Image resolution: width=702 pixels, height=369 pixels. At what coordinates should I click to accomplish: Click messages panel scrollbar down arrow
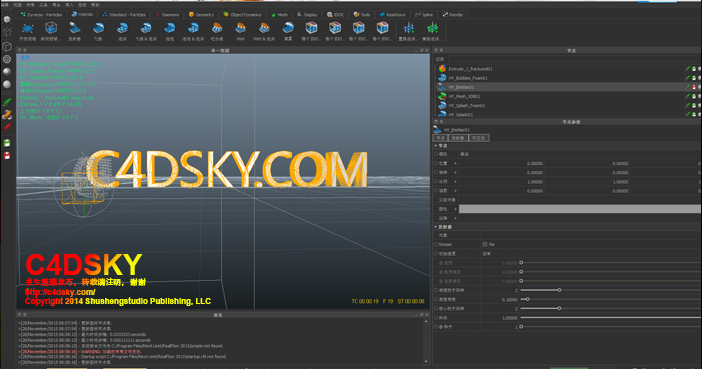coord(426,361)
